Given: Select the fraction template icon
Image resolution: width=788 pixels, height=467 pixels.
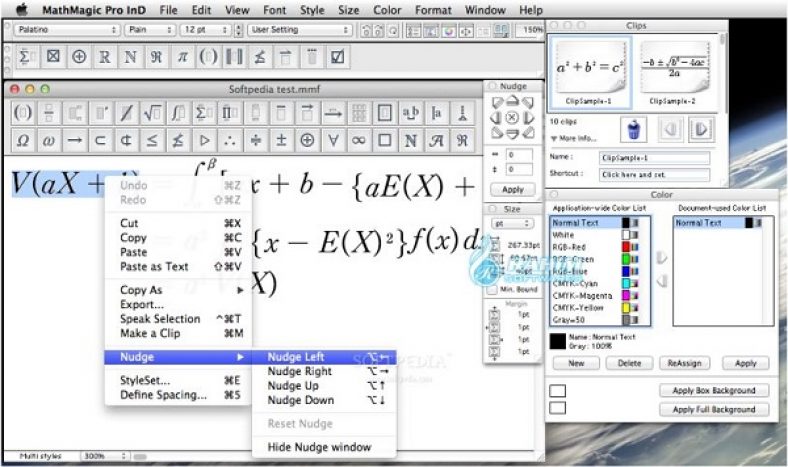Looking at the screenshot, I should 49,113.
